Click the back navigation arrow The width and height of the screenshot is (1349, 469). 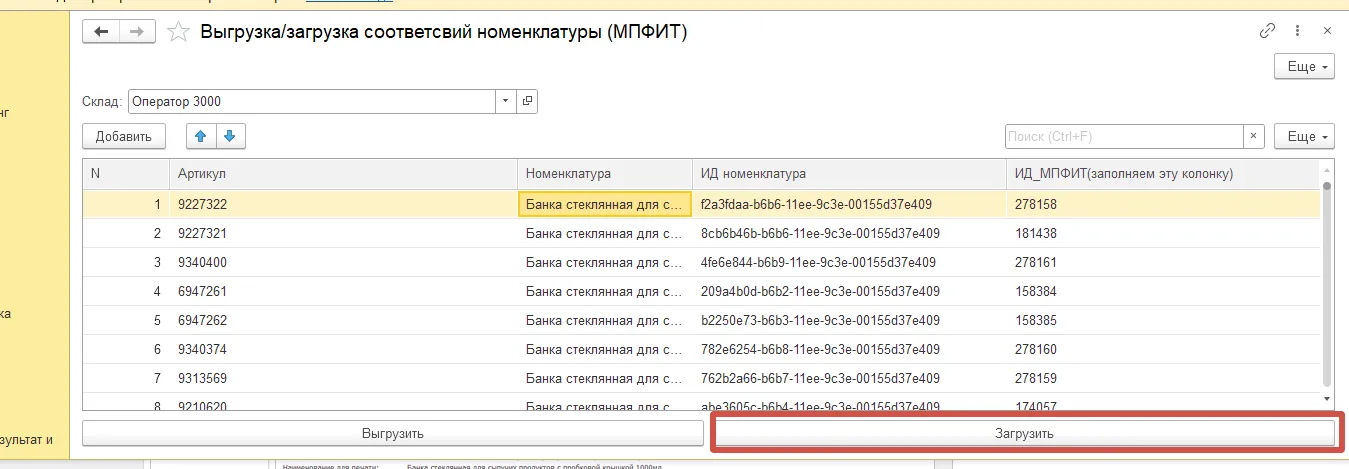tap(101, 32)
